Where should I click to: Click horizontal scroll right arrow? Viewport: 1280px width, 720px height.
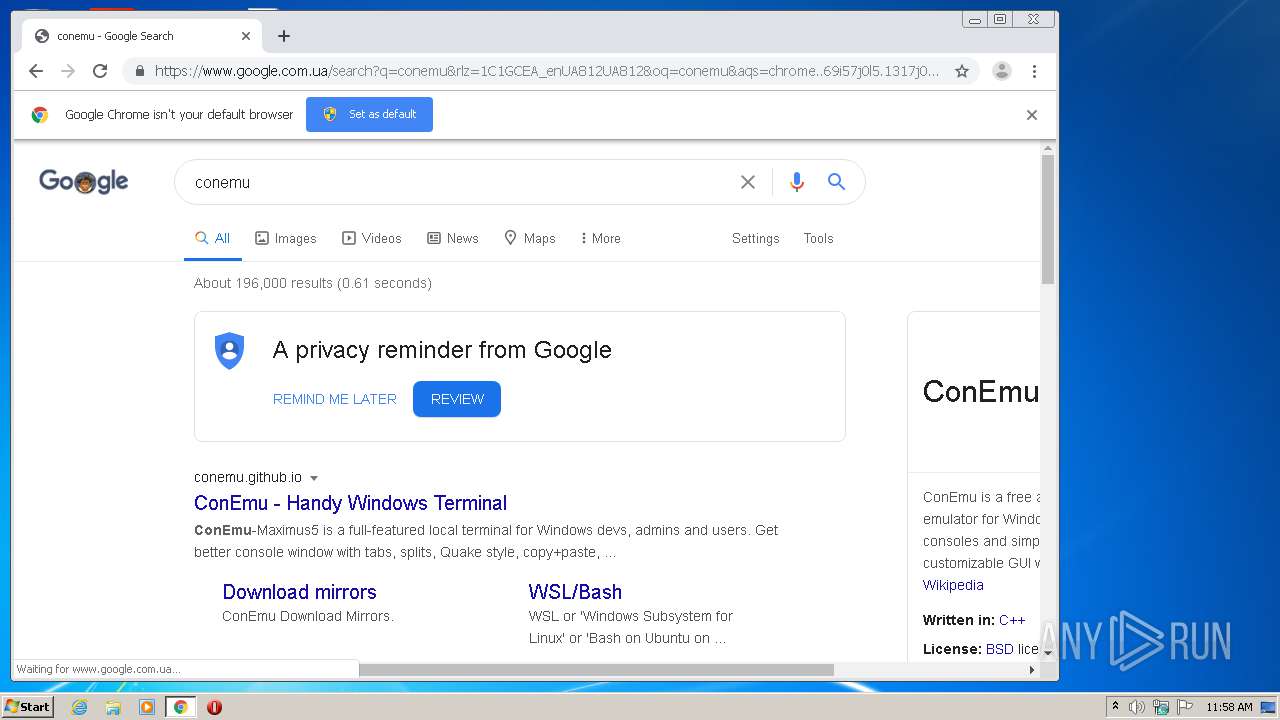pyautogui.click(x=1032, y=670)
